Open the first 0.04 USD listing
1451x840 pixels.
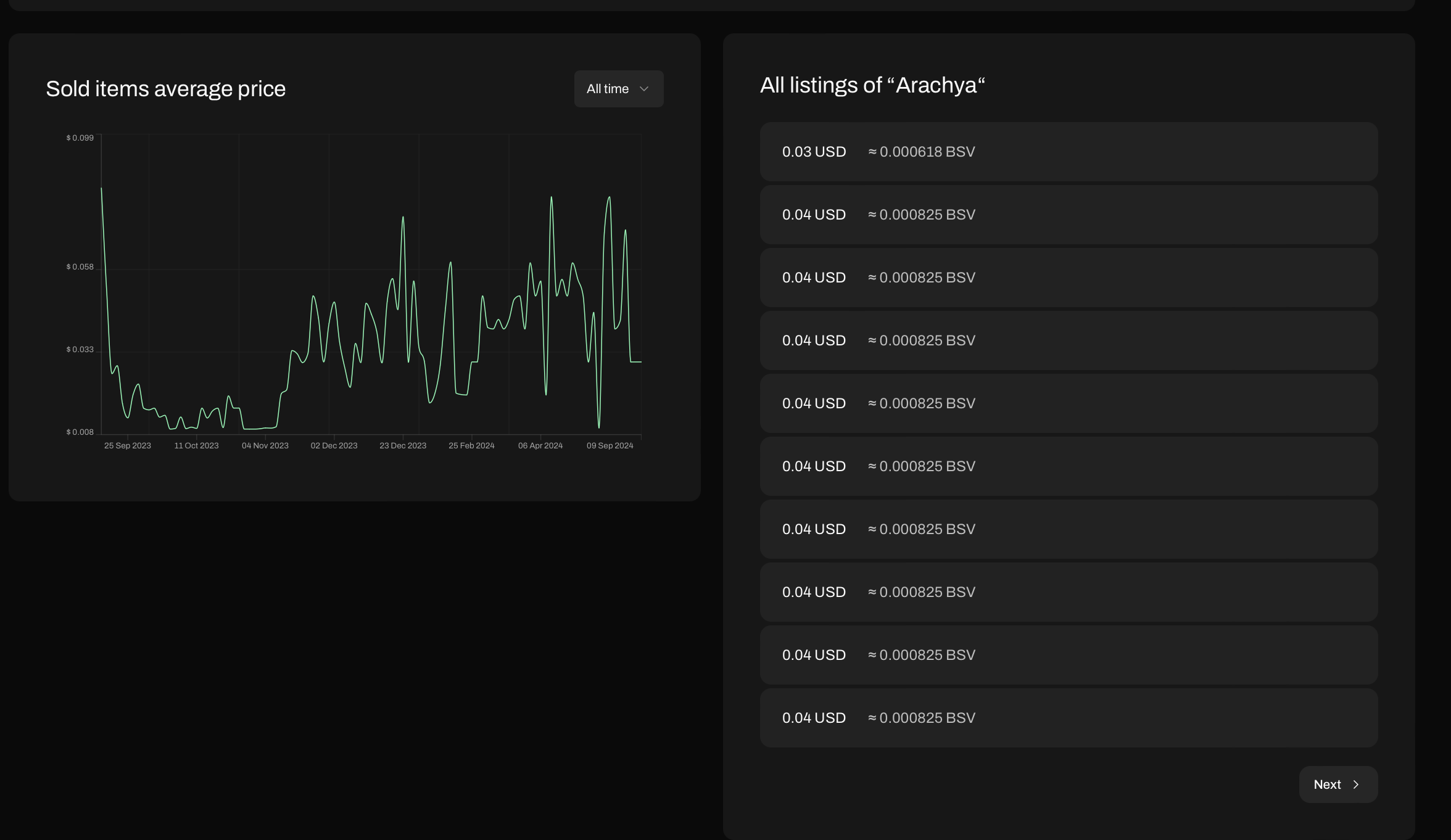tap(1069, 215)
